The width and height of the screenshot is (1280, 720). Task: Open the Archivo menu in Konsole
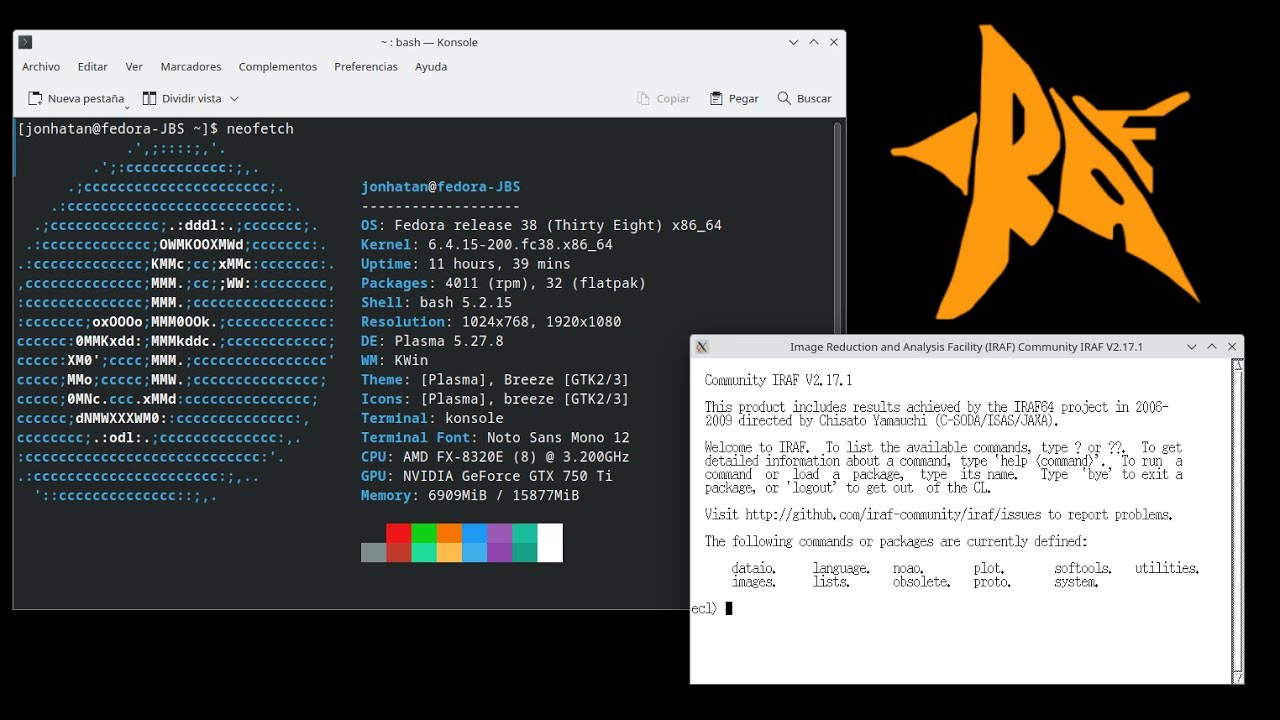41,67
